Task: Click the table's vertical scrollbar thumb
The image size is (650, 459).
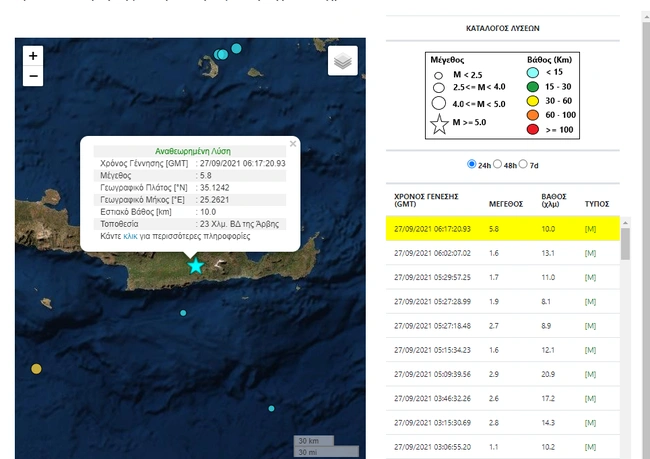Action: 625,245
